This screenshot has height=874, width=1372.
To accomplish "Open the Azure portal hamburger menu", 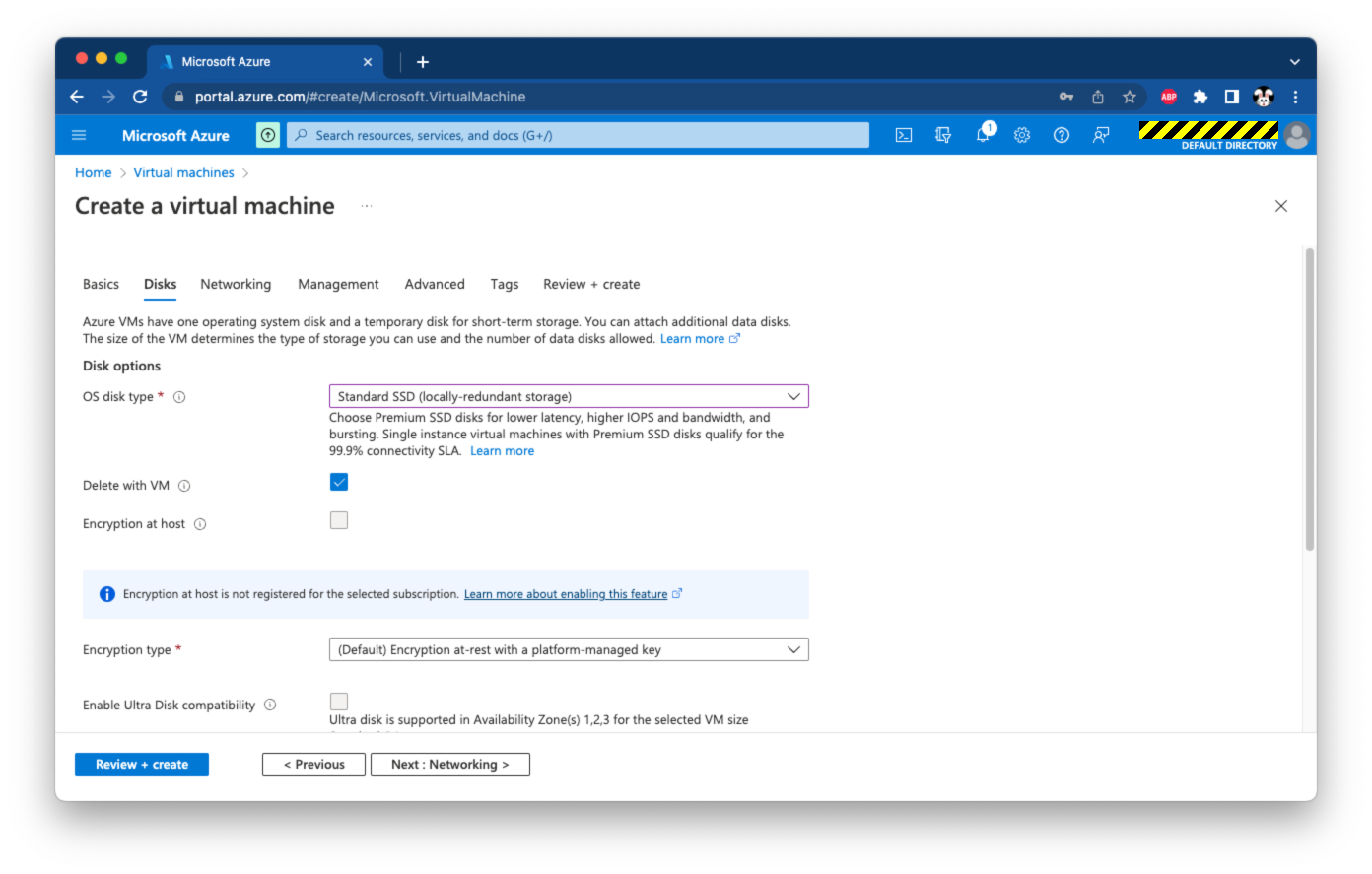I will click(80, 135).
